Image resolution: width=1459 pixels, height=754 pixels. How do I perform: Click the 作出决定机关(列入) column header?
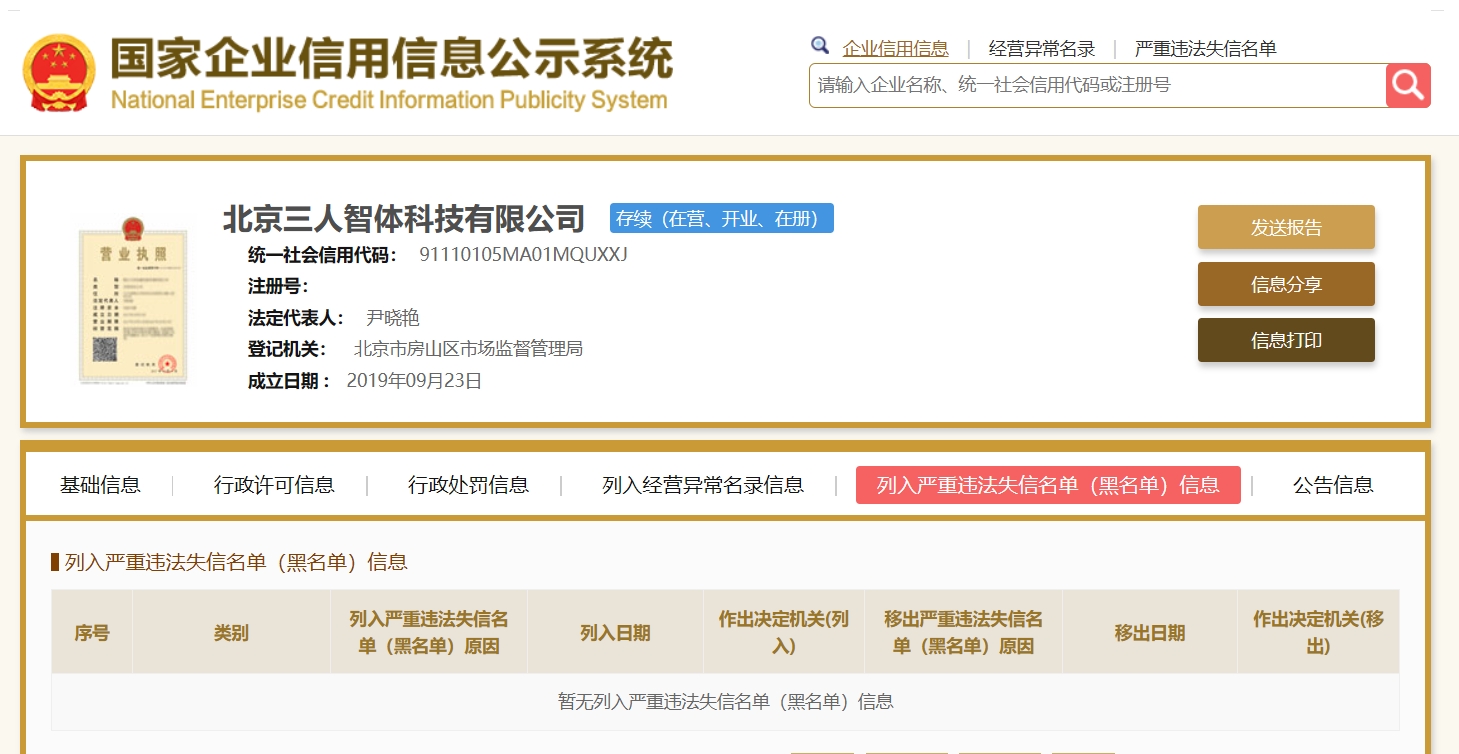tap(784, 632)
